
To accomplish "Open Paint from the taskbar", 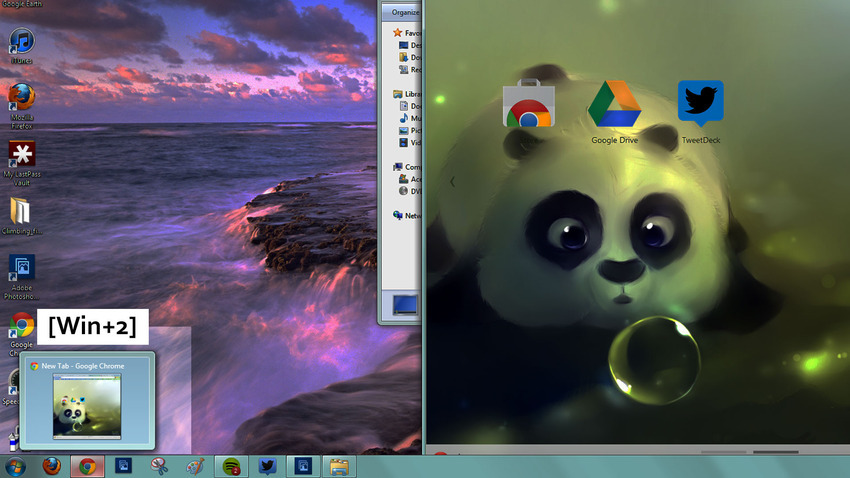I will click(x=195, y=466).
